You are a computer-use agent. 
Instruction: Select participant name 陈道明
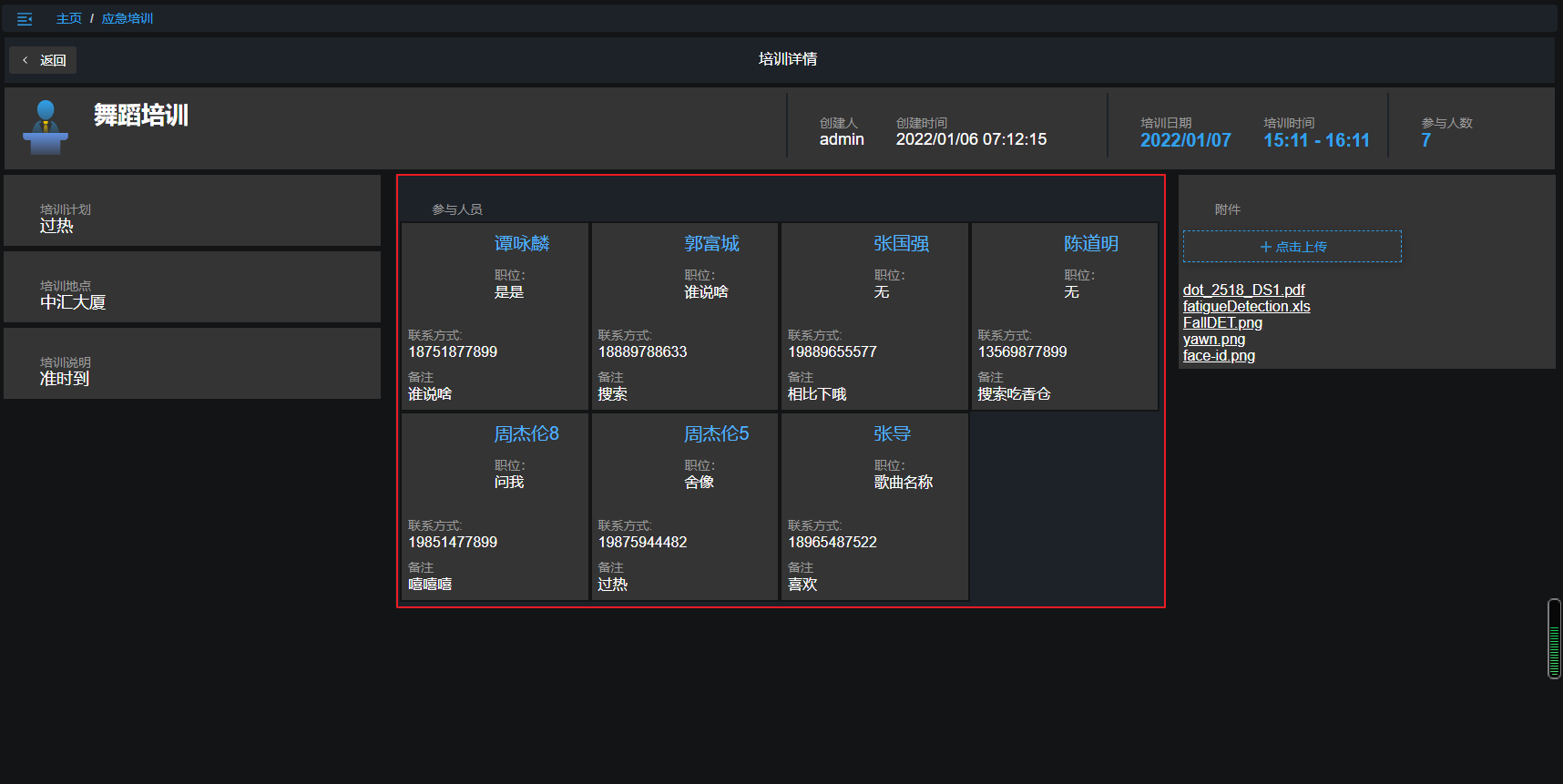coord(1091,243)
